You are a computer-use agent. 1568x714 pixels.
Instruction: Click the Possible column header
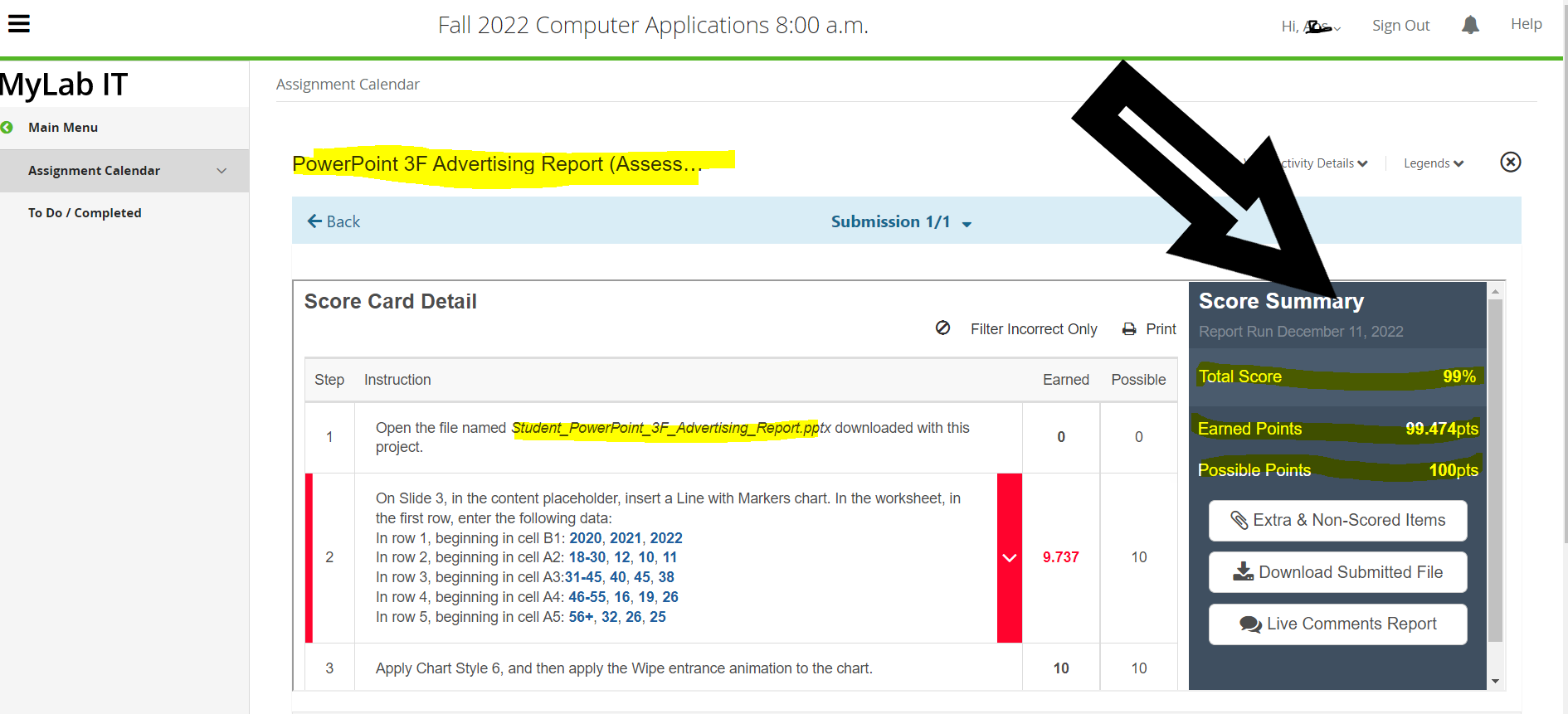click(x=1138, y=380)
